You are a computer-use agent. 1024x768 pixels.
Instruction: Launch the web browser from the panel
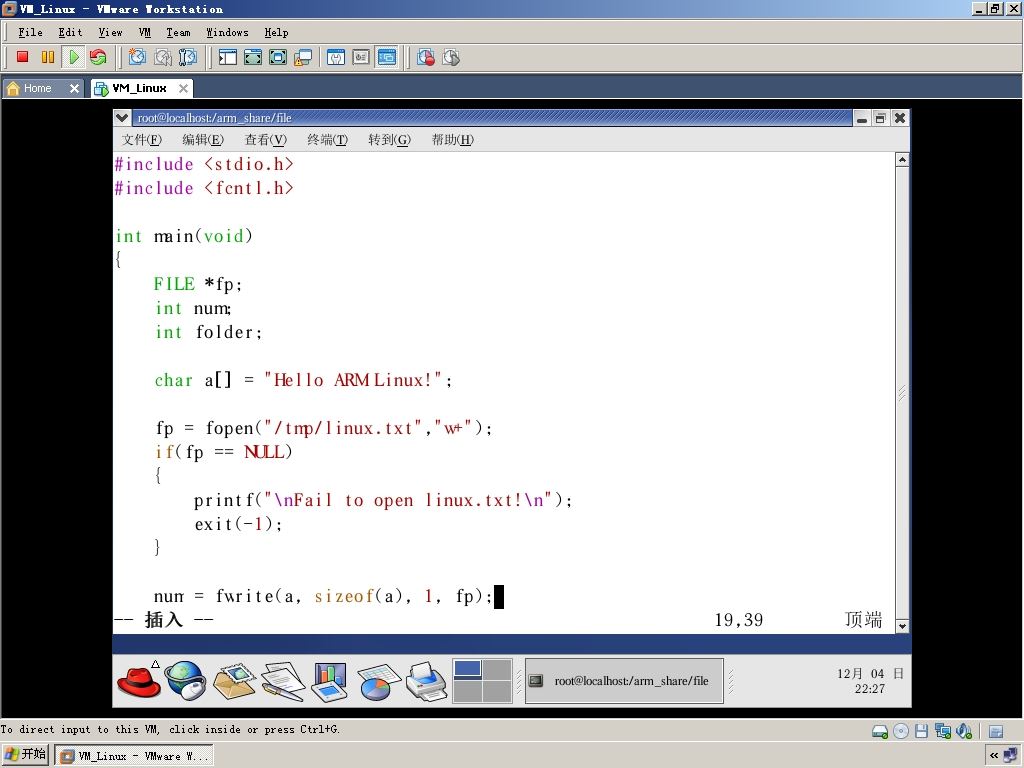[x=185, y=681]
